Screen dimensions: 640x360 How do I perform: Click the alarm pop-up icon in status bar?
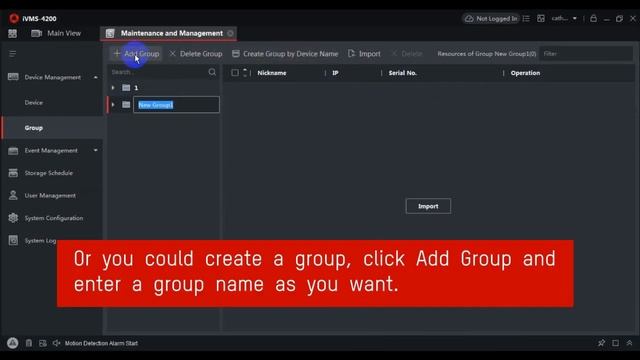[43, 343]
